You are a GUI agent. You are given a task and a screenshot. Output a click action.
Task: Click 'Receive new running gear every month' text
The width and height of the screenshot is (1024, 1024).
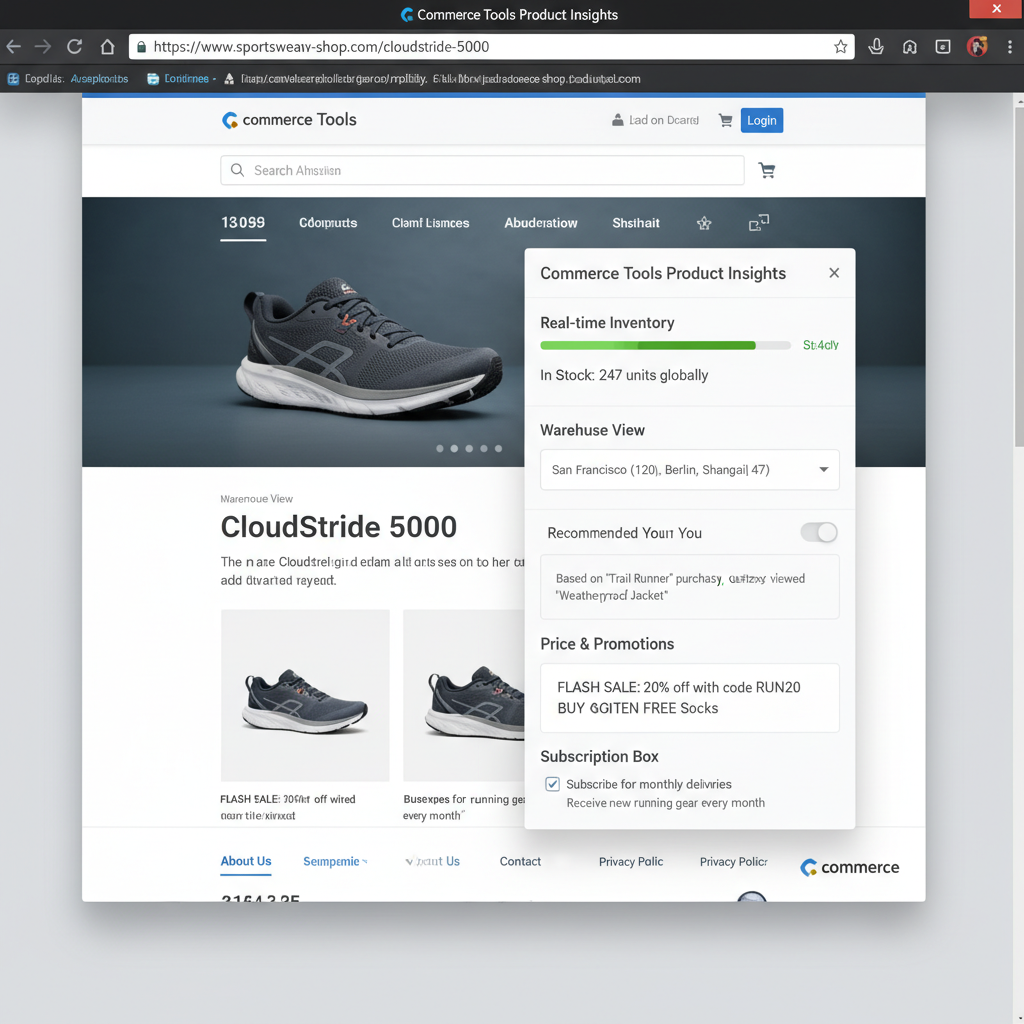click(x=665, y=803)
